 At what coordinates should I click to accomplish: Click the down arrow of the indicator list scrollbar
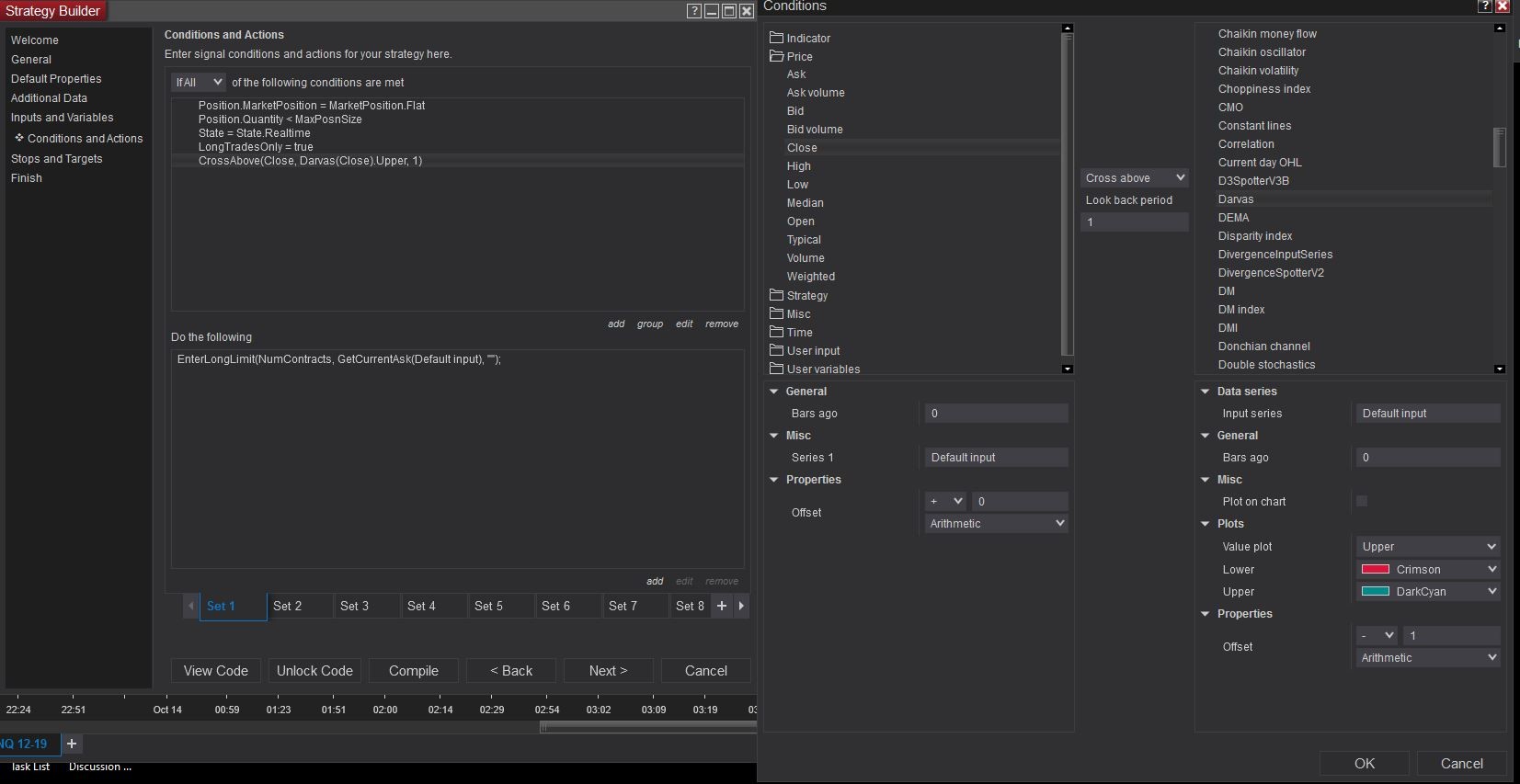[x=1500, y=369]
